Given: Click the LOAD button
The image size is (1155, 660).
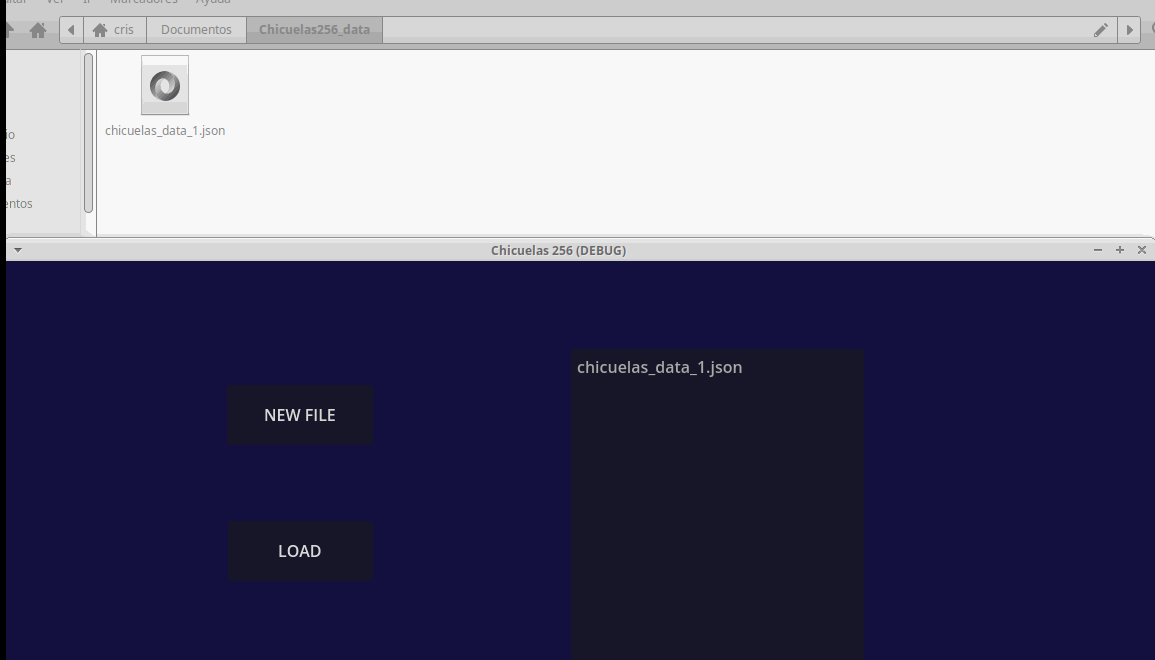Looking at the screenshot, I should 300,551.
